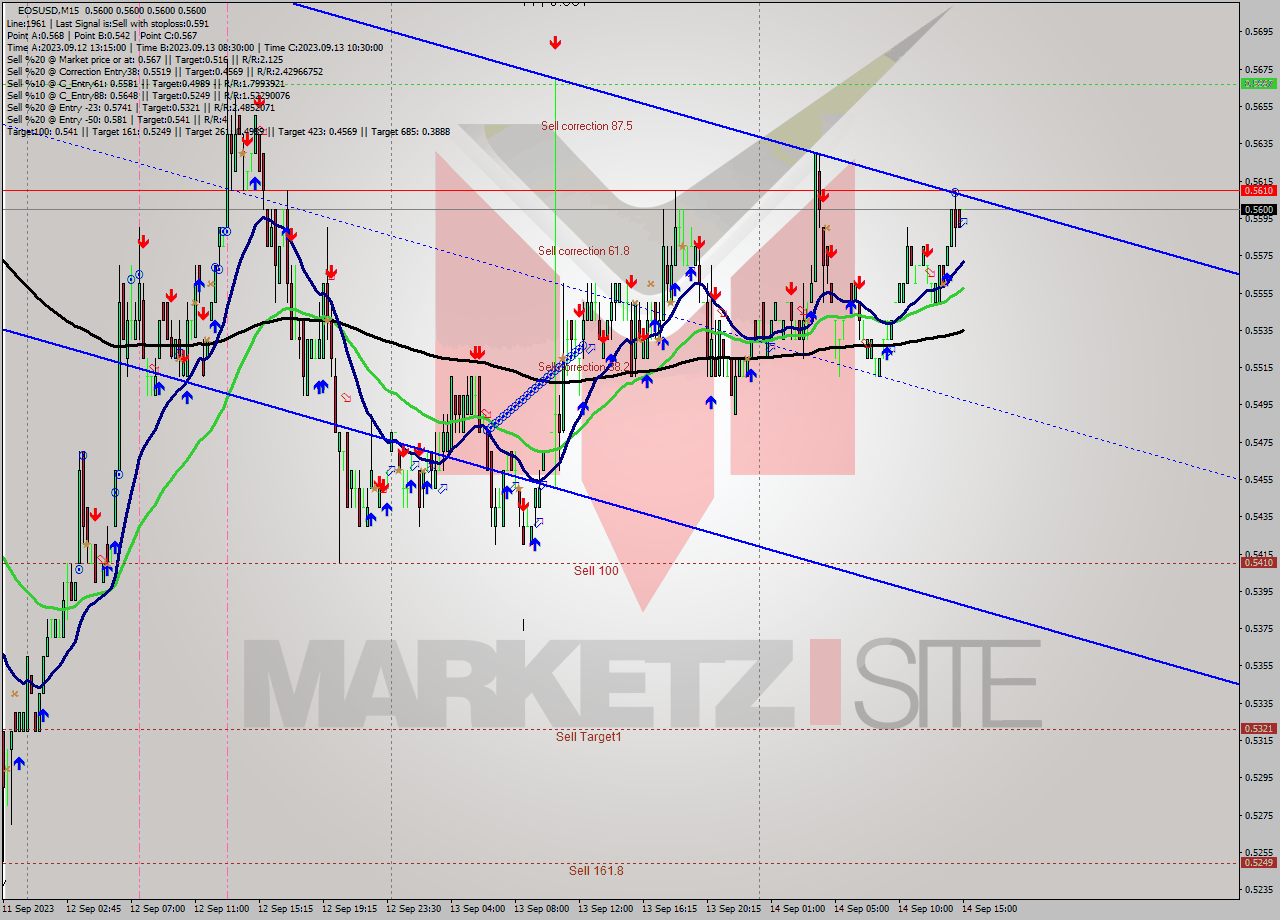Select the '12 Sep 02:45' time label
1280x920 pixels.
(x=94, y=909)
